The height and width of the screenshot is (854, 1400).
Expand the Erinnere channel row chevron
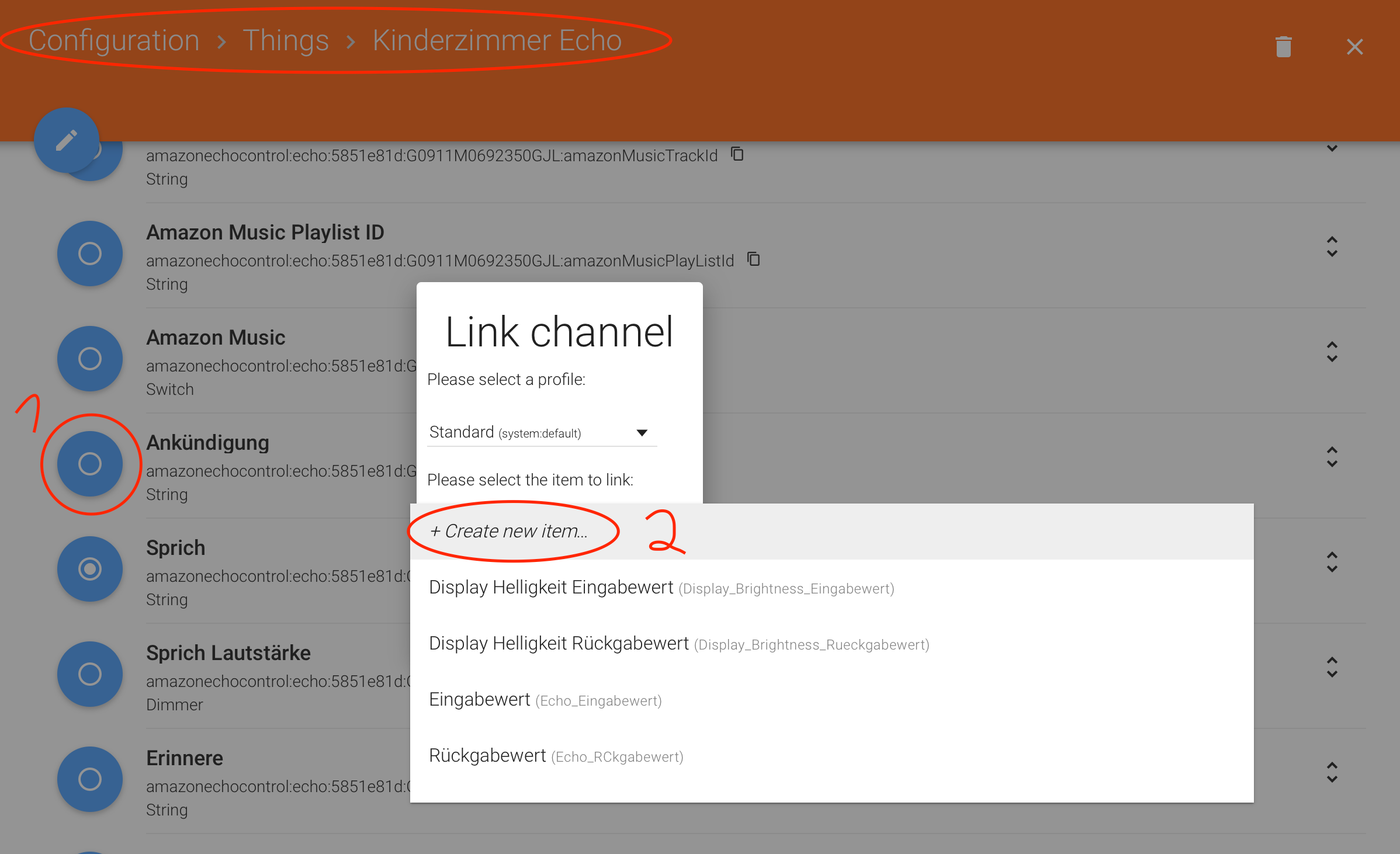[1332, 772]
